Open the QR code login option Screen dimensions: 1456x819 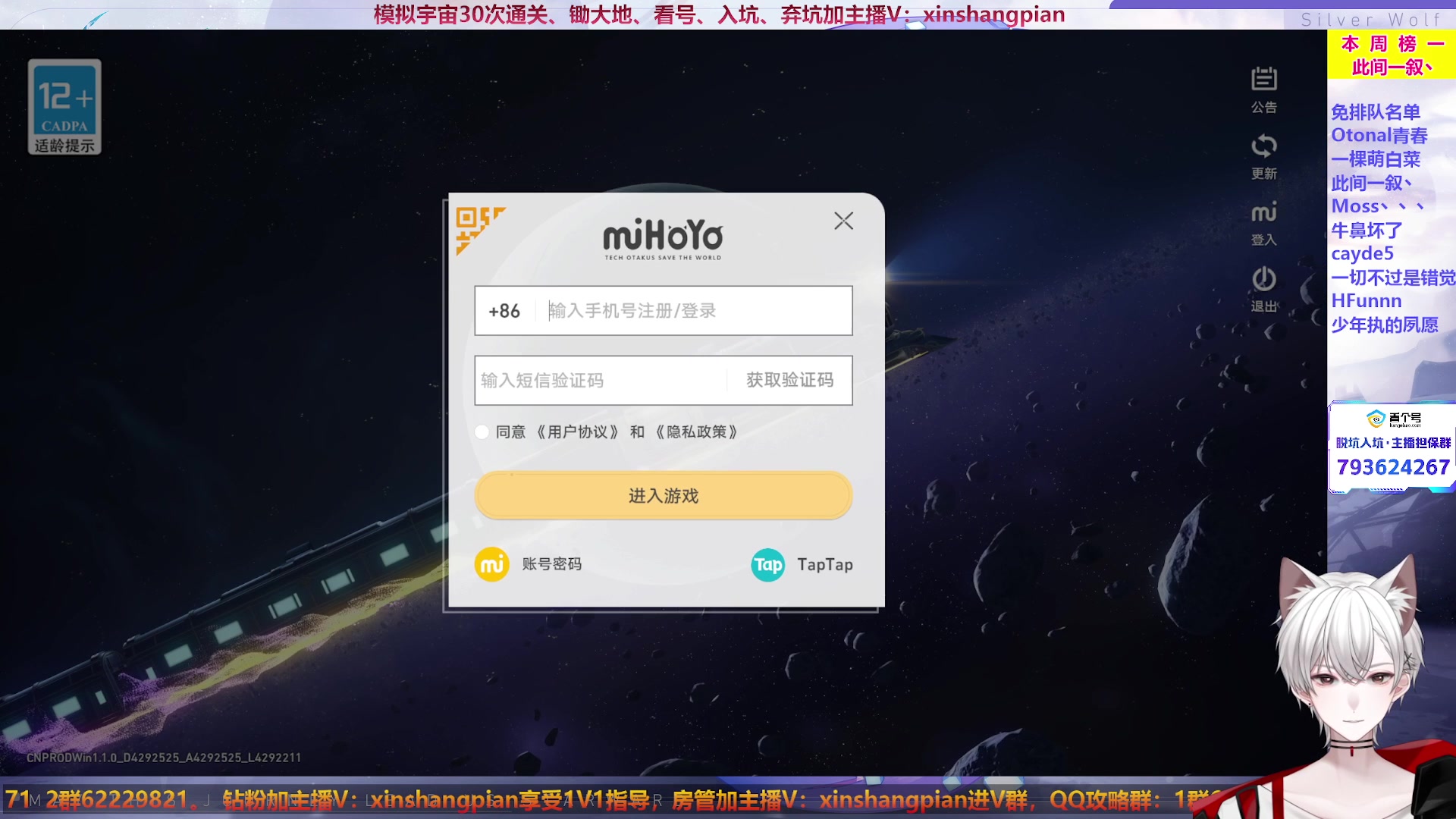pos(479,230)
